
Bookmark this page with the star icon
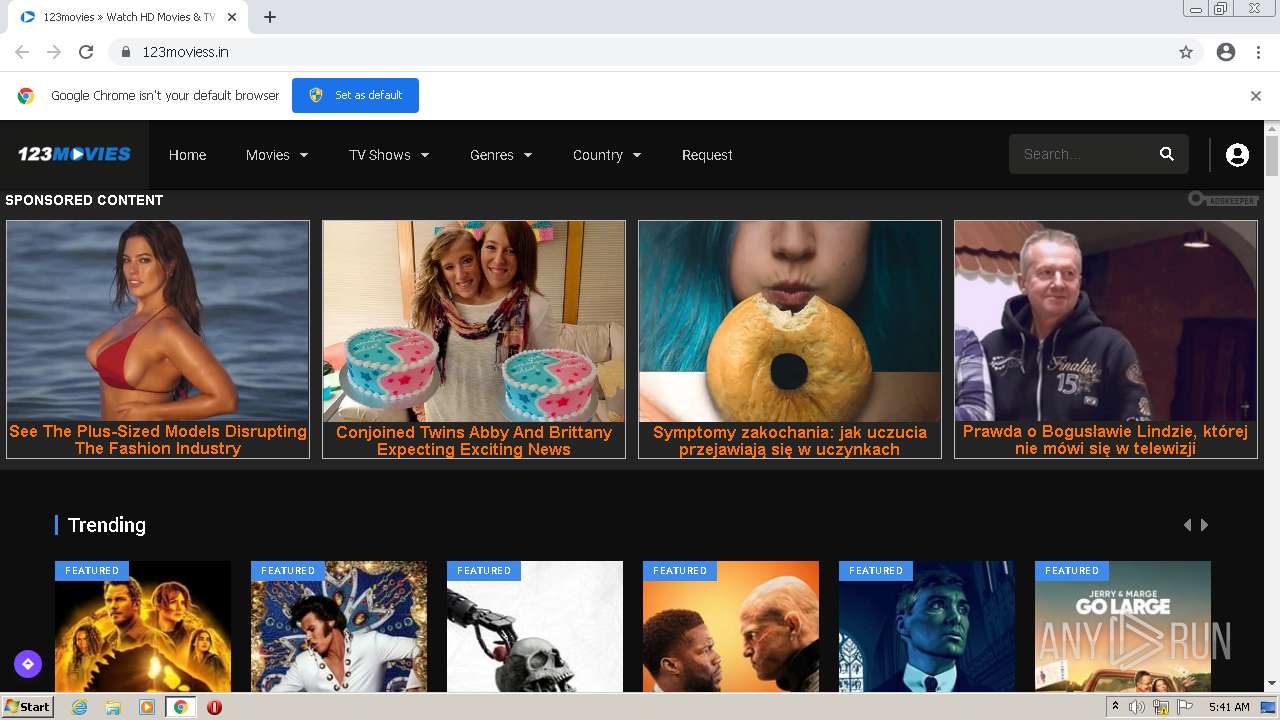click(1186, 52)
